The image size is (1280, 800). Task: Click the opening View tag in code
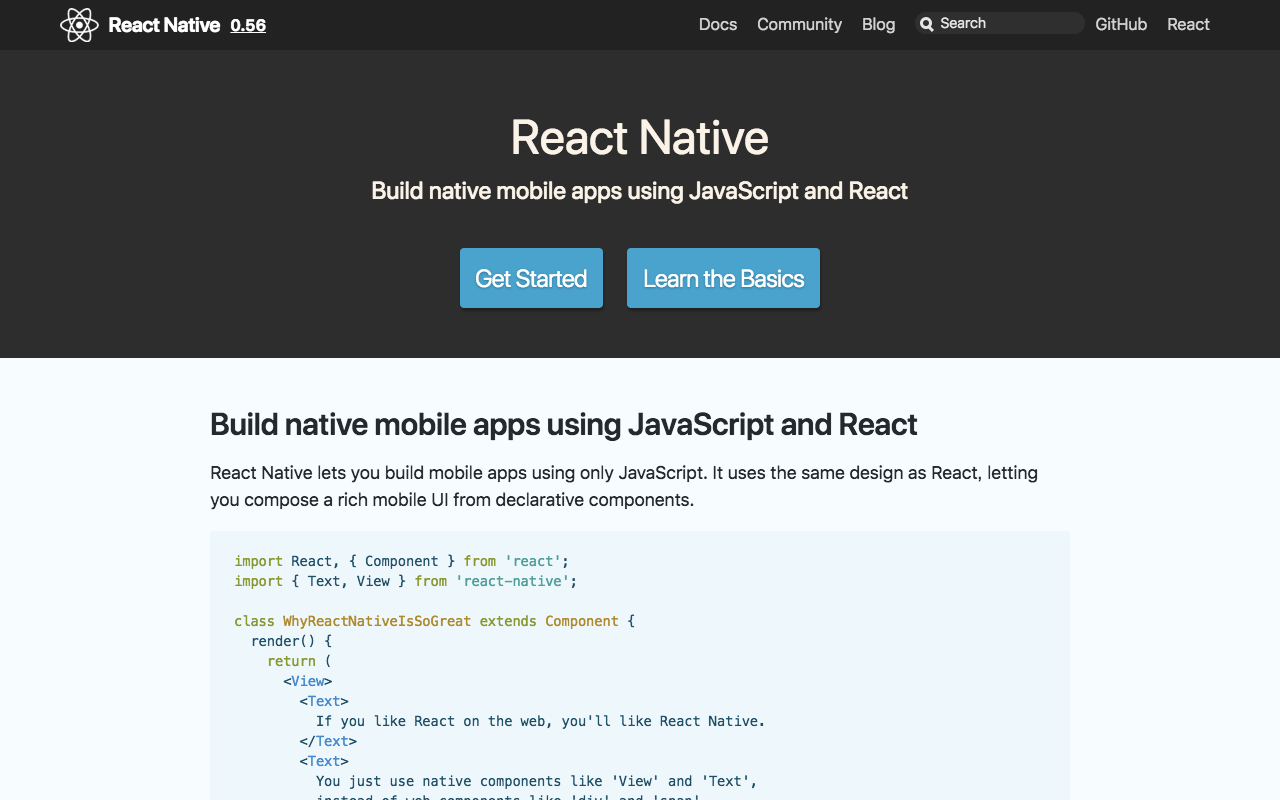point(307,681)
